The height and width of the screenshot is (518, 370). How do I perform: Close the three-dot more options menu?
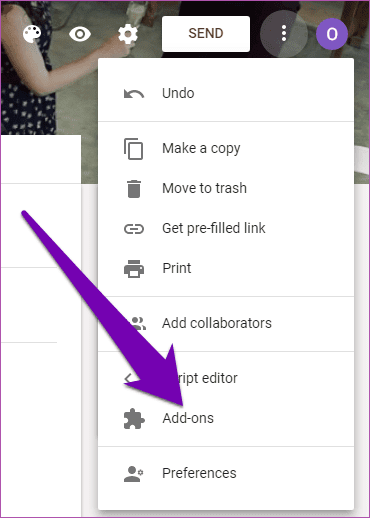point(284,33)
